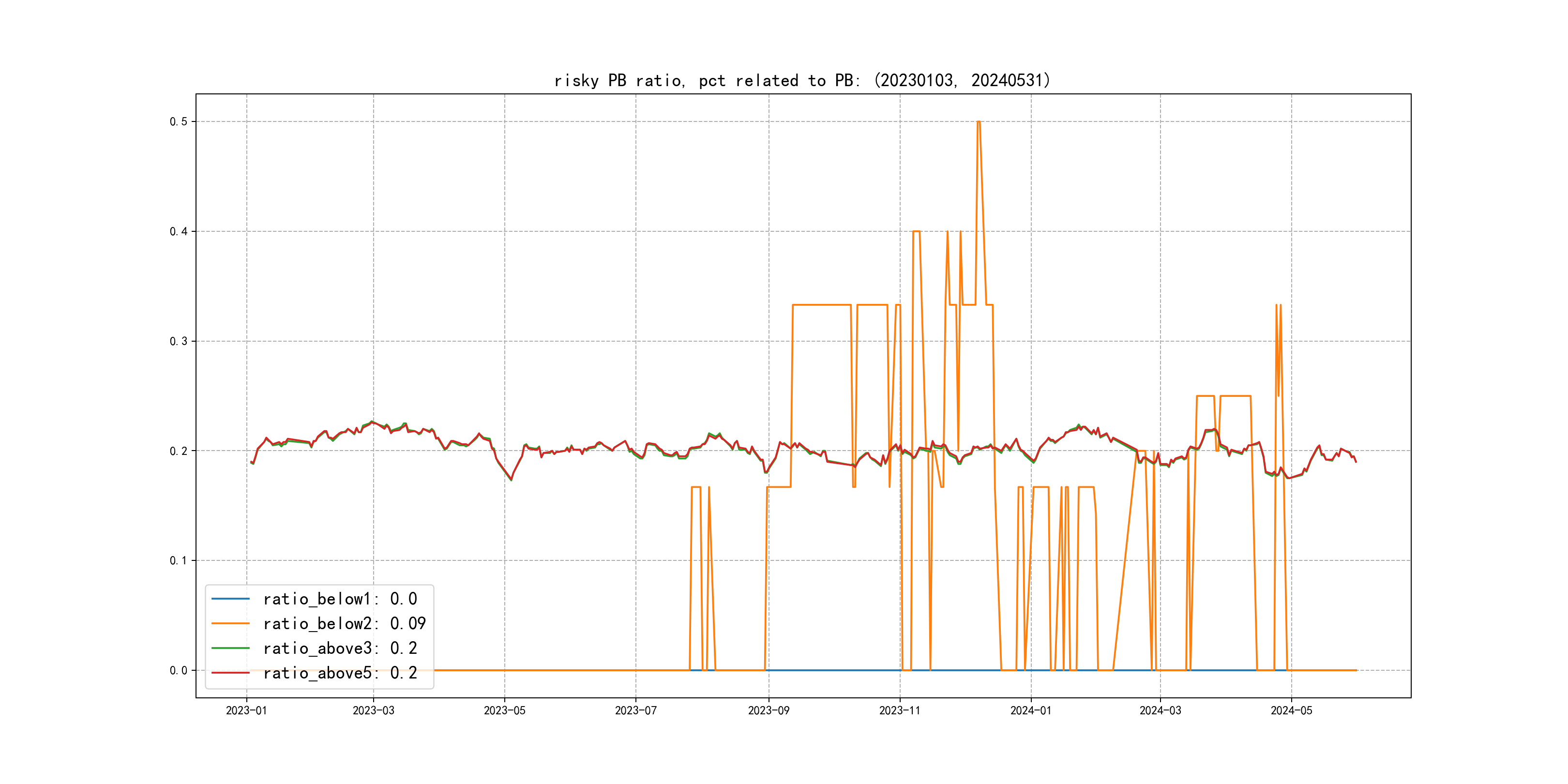Click the orange line's peak at 0.5

pos(978,122)
